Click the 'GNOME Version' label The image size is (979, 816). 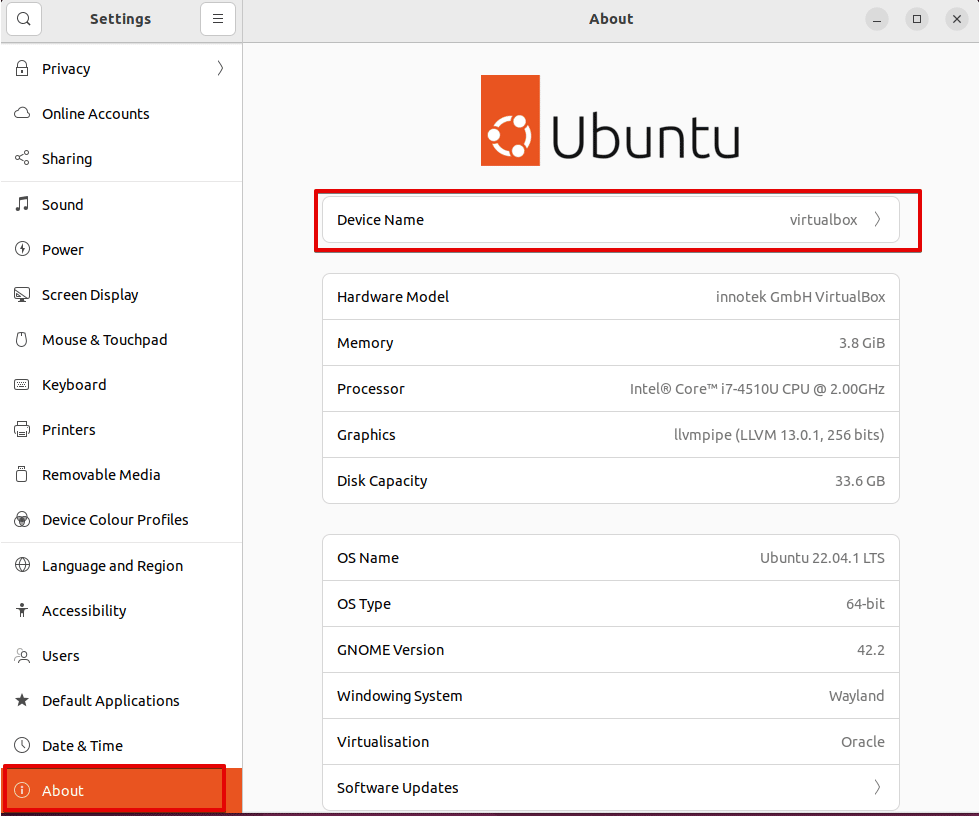pyautogui.click(x=390, y=650)
